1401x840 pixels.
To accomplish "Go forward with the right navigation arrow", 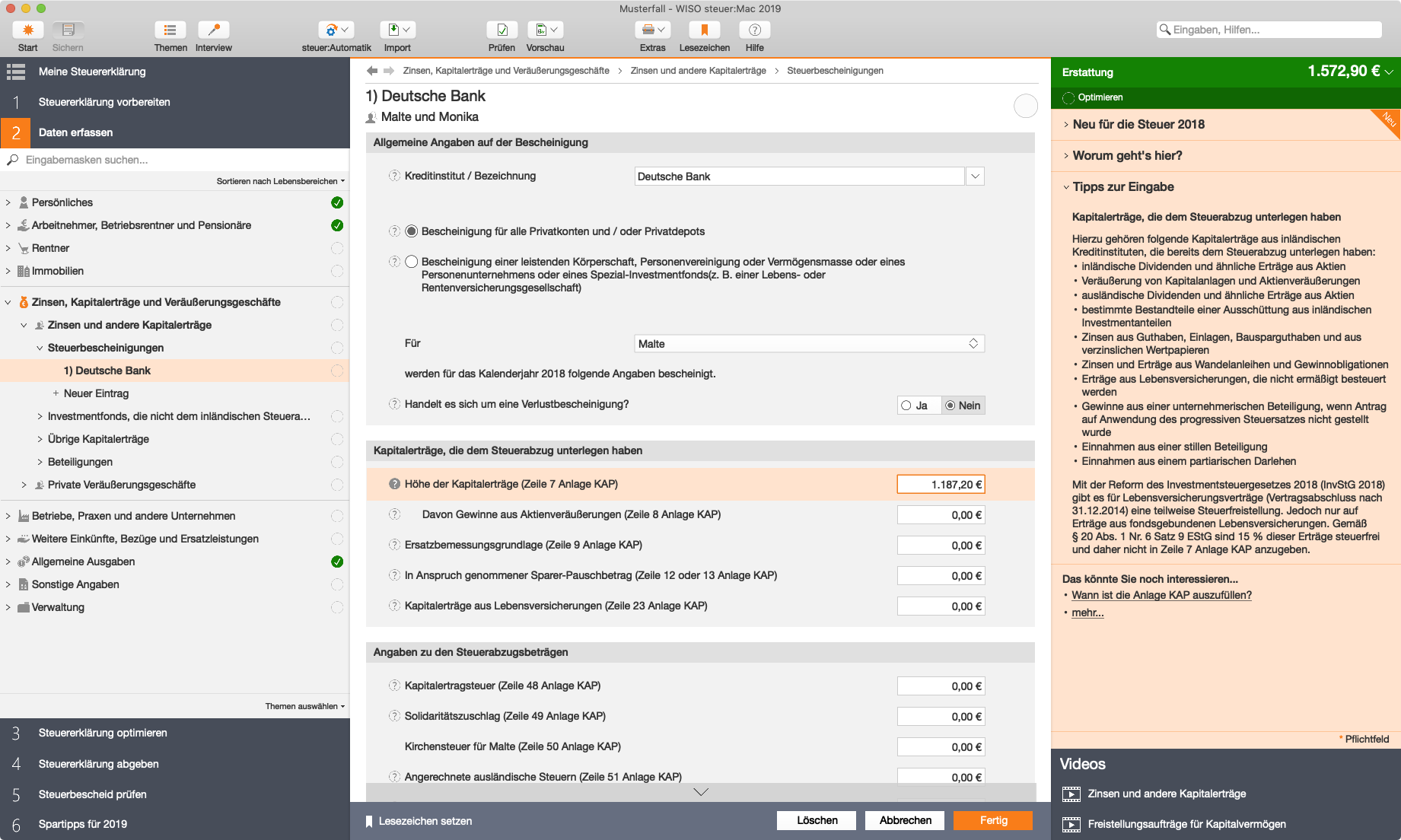I will 389,71.
